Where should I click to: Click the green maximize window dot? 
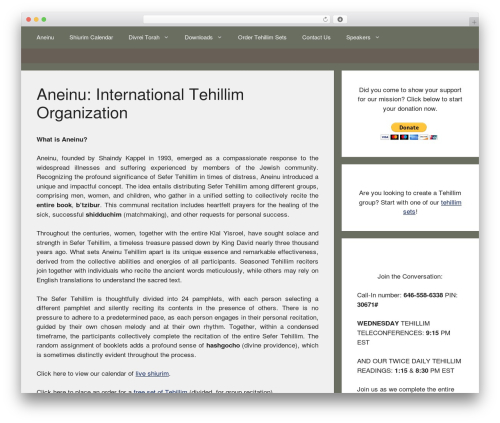point(44,19)
